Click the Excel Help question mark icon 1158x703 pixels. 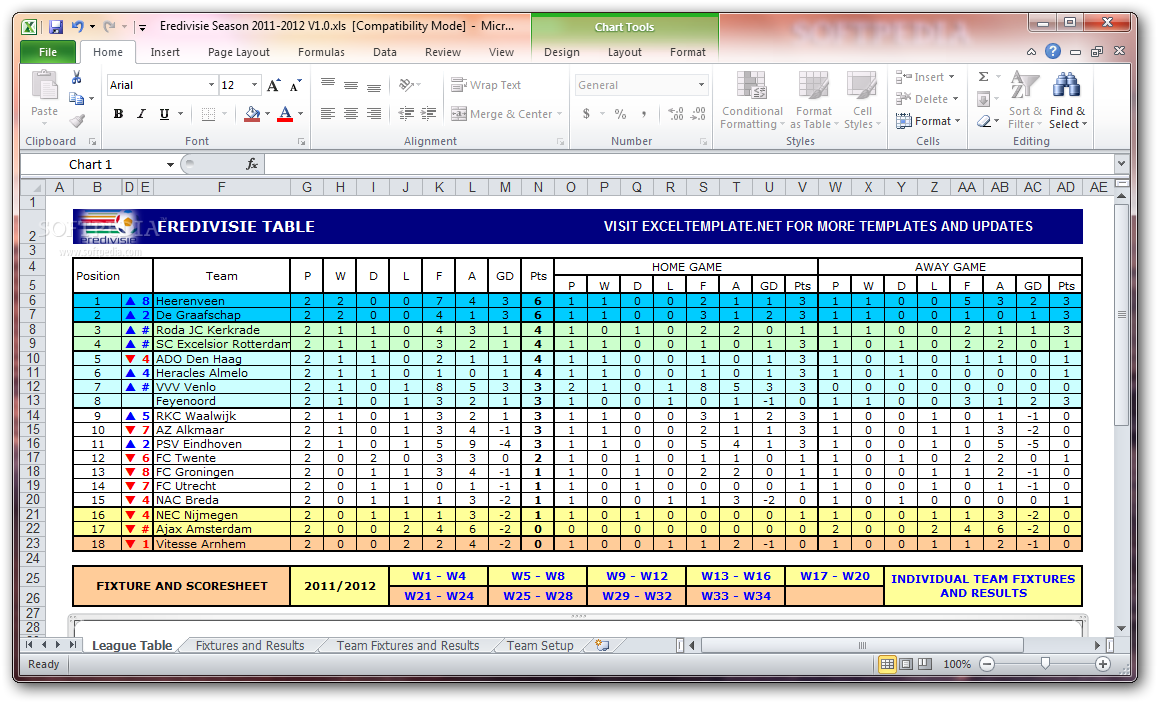click(1053, 51)
